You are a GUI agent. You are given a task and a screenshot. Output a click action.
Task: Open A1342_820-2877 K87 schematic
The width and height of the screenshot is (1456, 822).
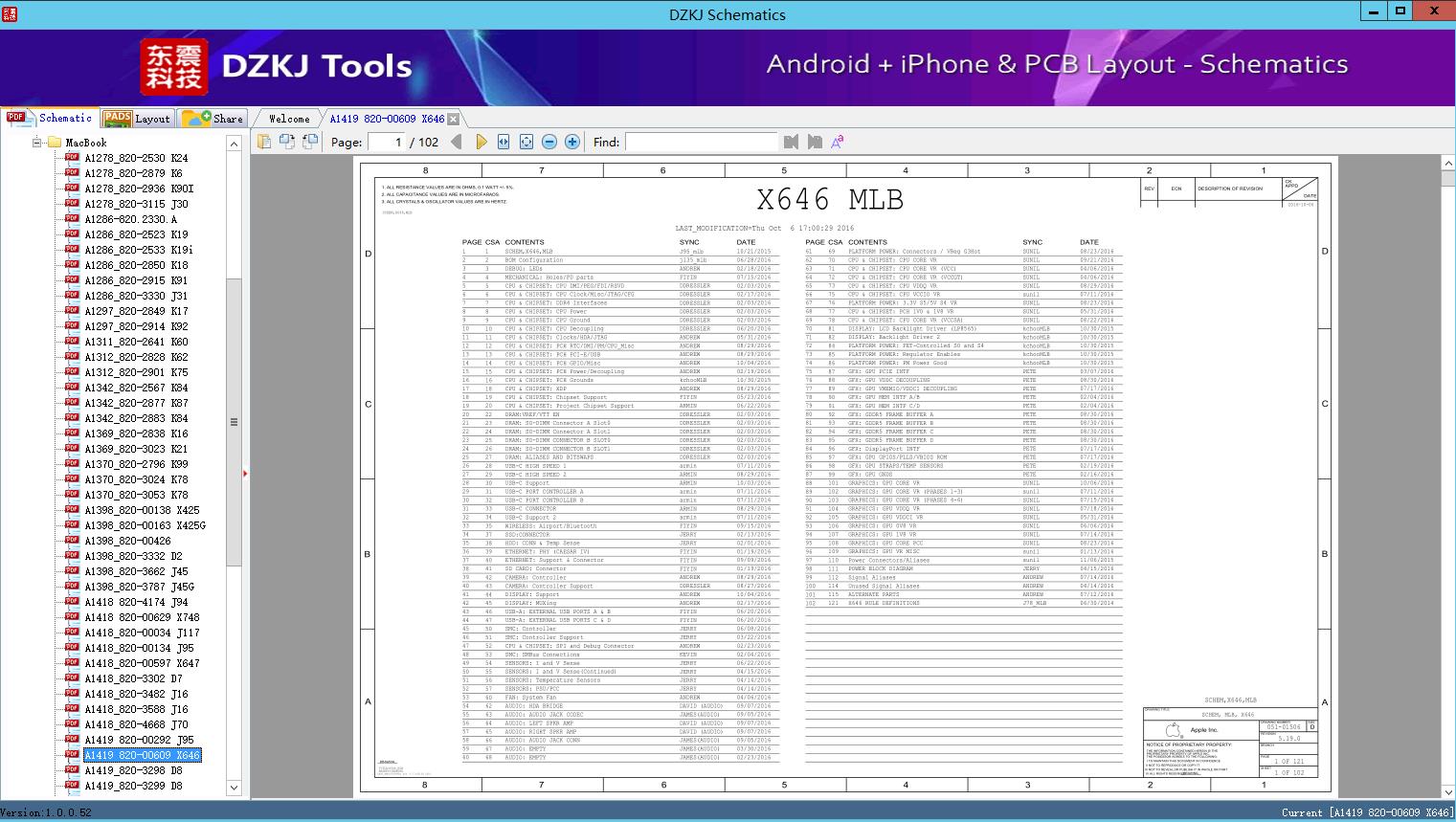pyautogui.click(x=136, y=403)
